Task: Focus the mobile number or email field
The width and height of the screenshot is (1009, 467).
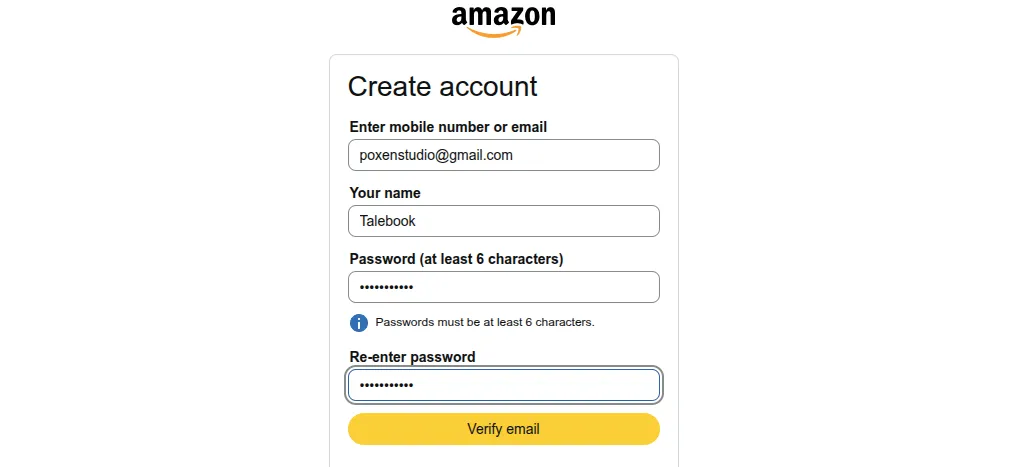Action: (x=503, y=155)
